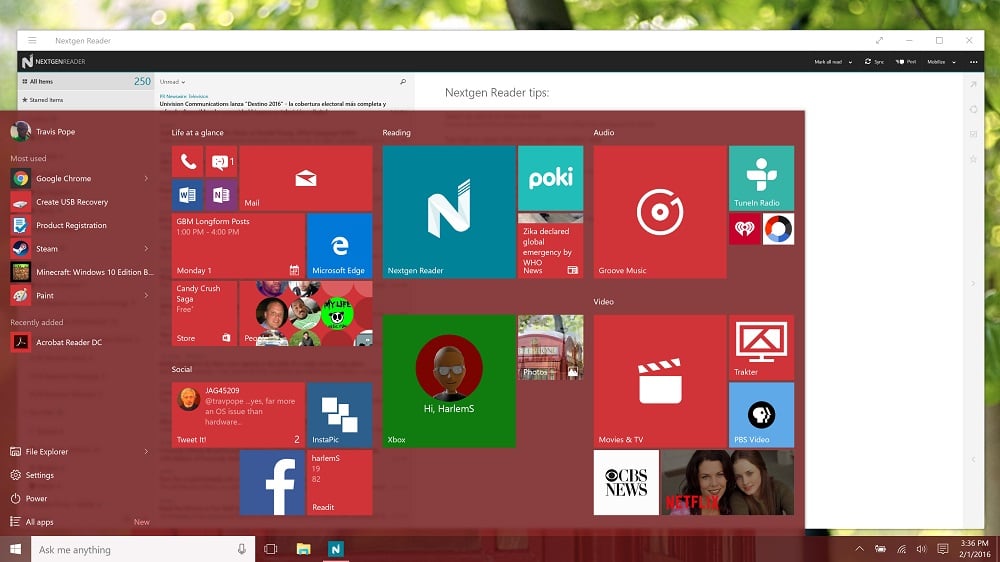Launch Groove Music tile
Image resolution: width=1000 pixels, height=562 pixels.
click(x=659, y=212)
